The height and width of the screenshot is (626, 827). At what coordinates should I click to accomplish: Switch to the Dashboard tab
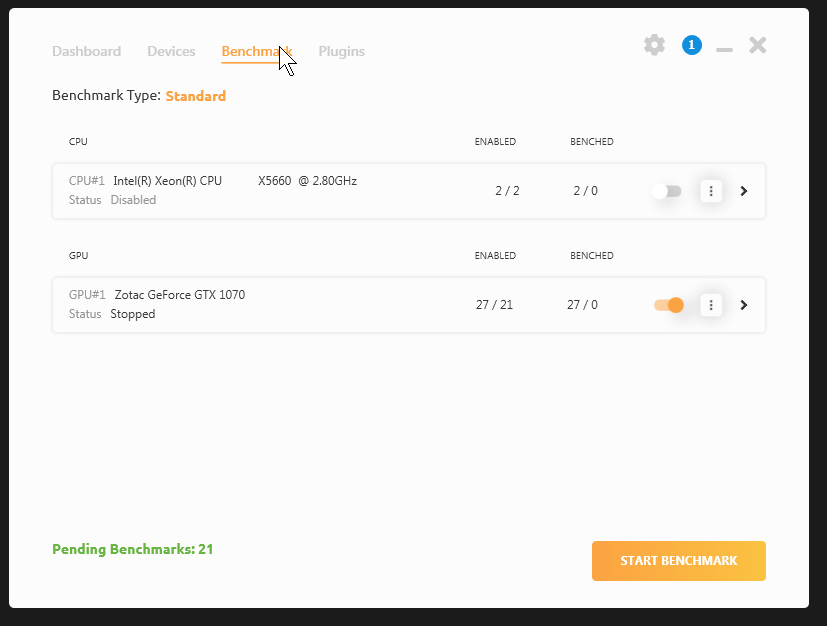[86, 51]
